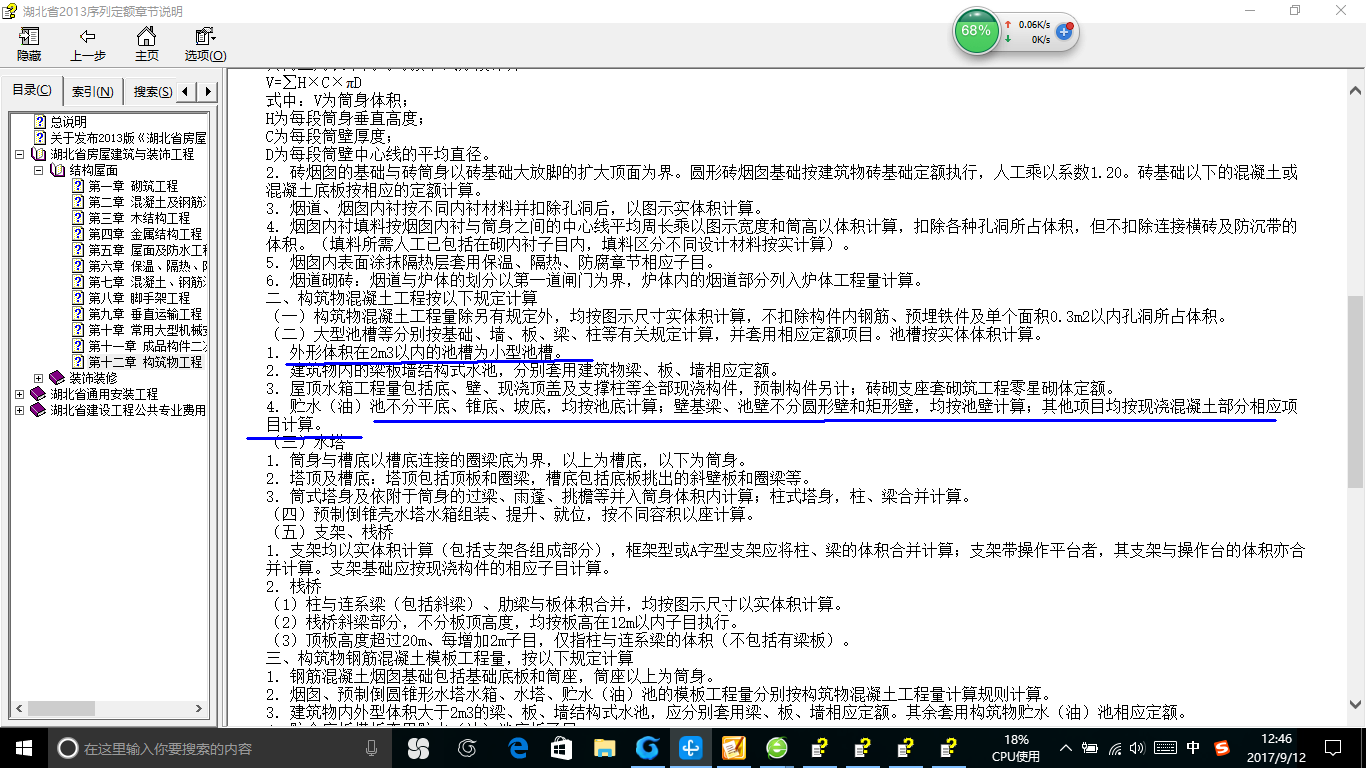The image size is (1366, 768).
Task: Click the 二、构筑物混凝土工程 section heading text
Action: pyautogui.click(x=401, y=298)
